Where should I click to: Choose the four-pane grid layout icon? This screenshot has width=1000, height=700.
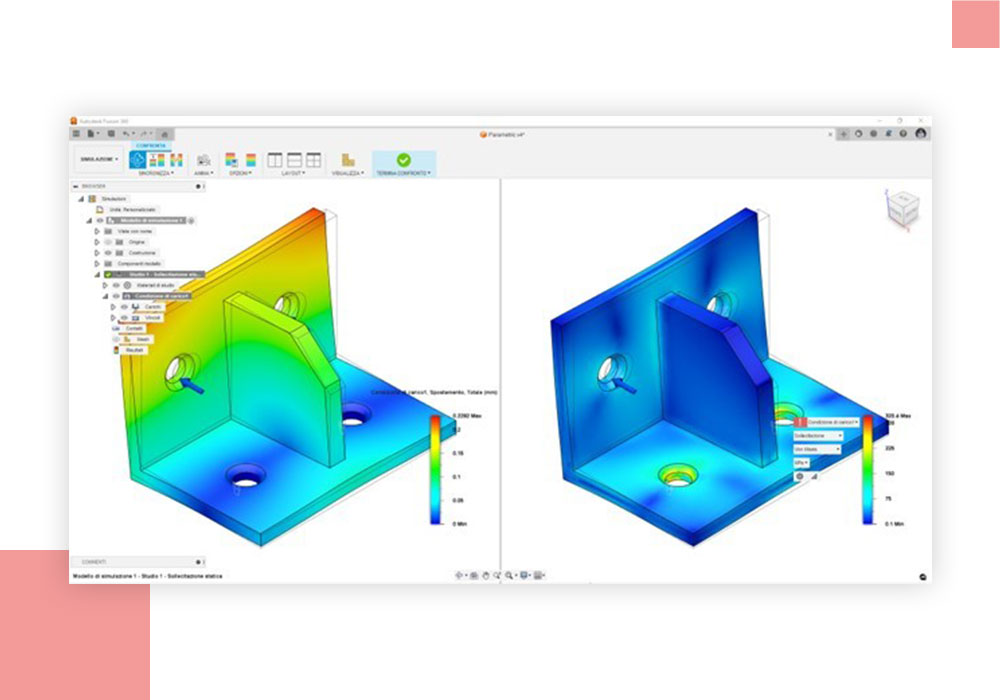[x=313, y=160]
